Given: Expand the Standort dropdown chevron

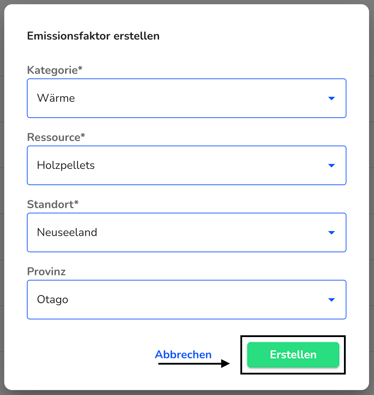Looking at the screenshot, I should pos(331,232).
